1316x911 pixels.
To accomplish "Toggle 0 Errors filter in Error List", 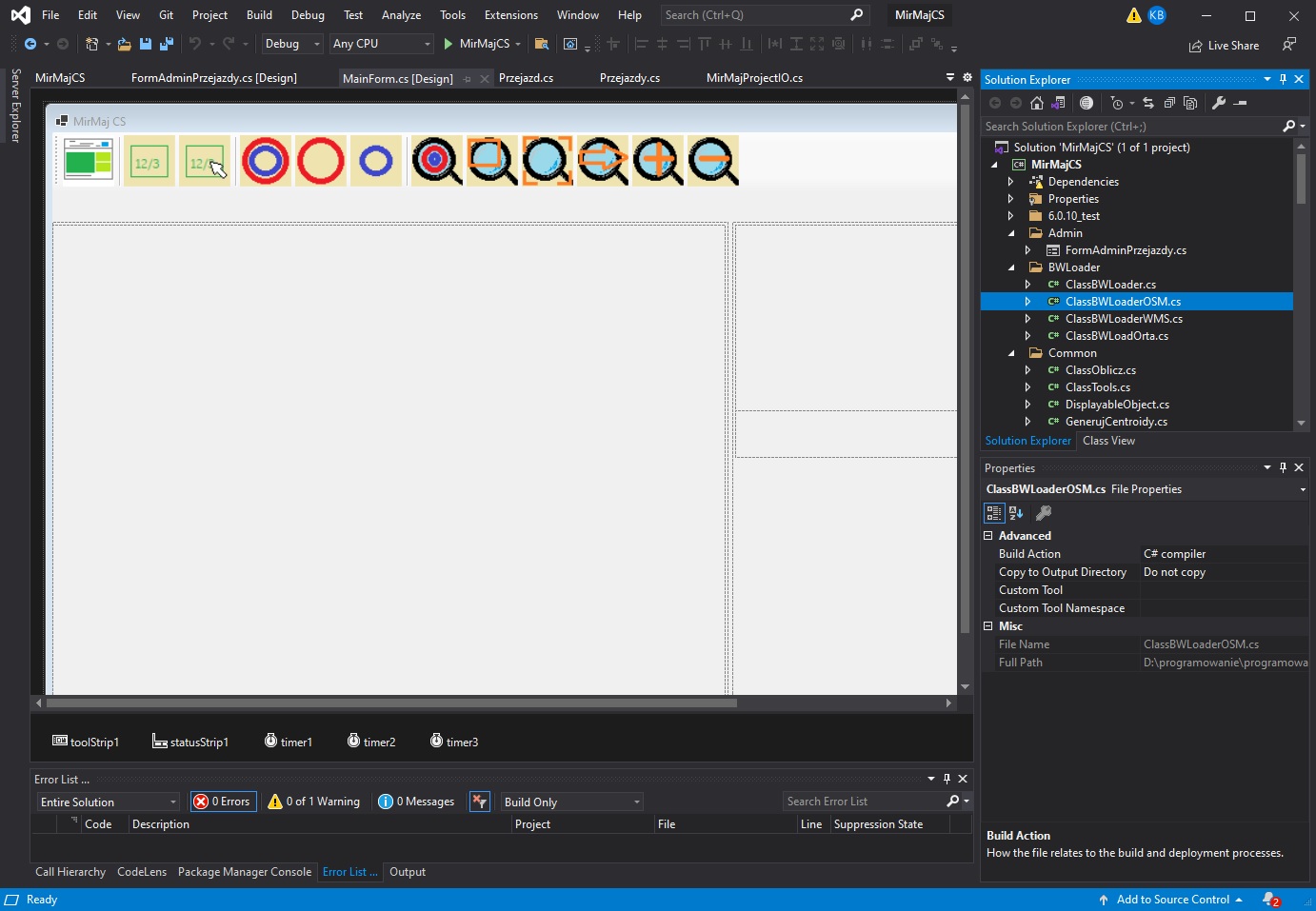I will (223, 802).
